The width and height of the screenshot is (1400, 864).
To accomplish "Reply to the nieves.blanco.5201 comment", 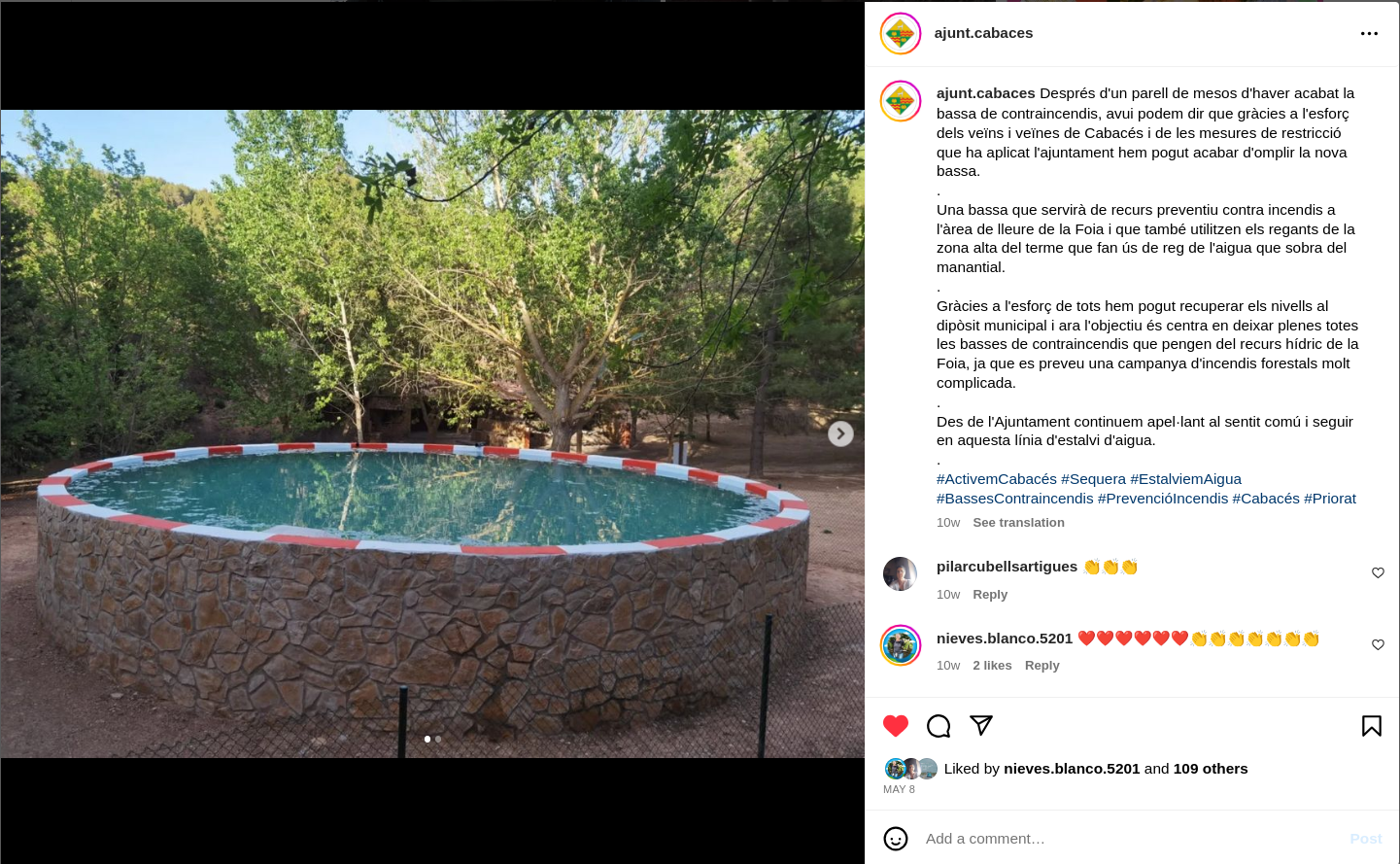I will click(1041, 666).
